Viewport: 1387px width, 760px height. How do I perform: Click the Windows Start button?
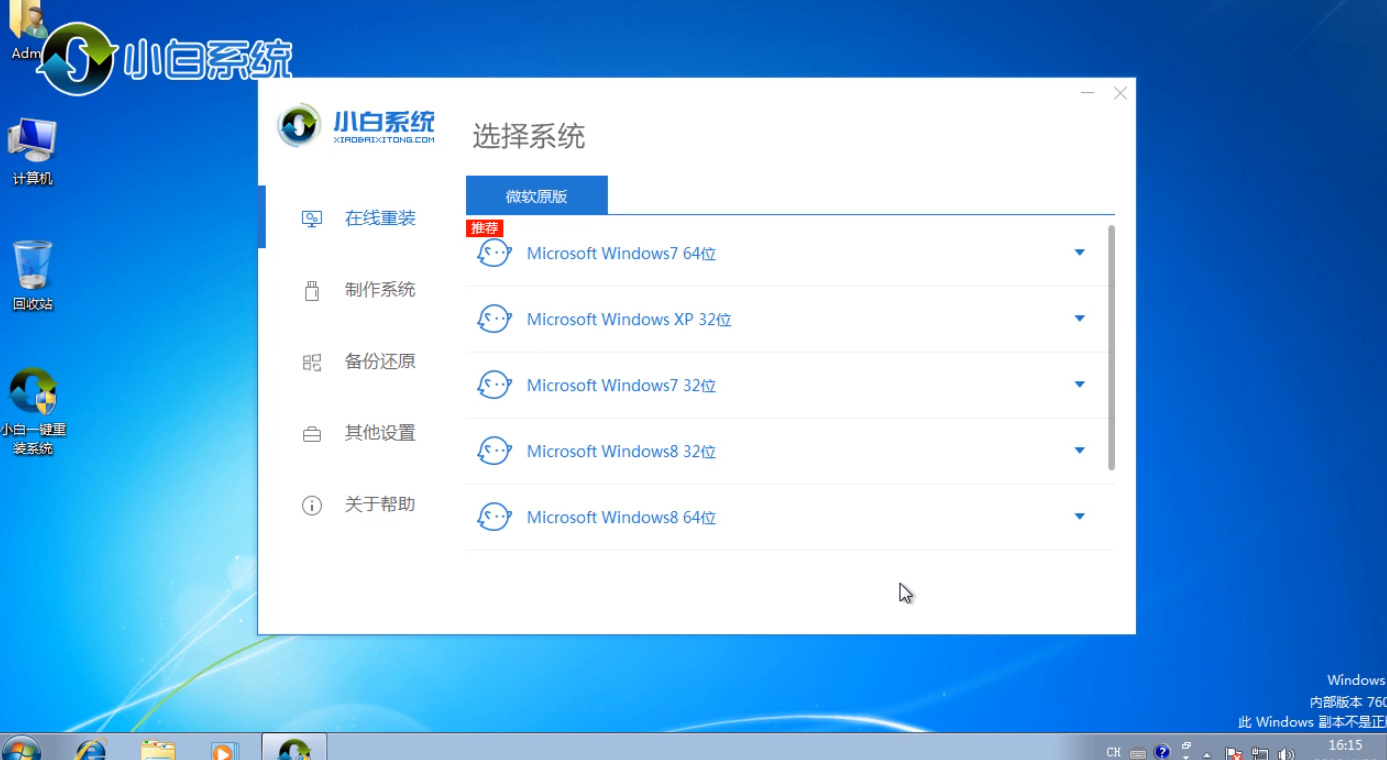(20, 749)
